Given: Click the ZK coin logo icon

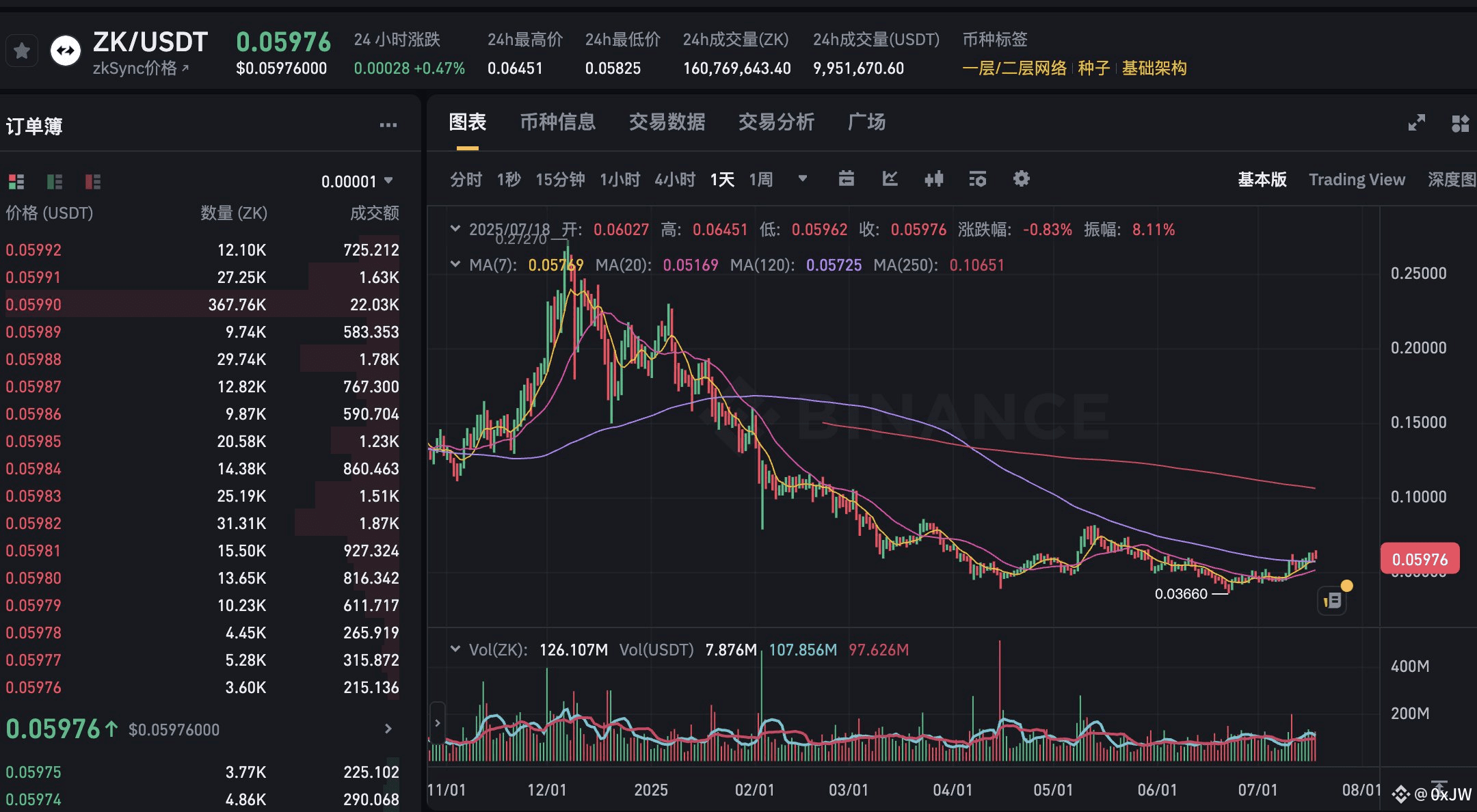Looking at the screenshot, I should pos(66,51).
